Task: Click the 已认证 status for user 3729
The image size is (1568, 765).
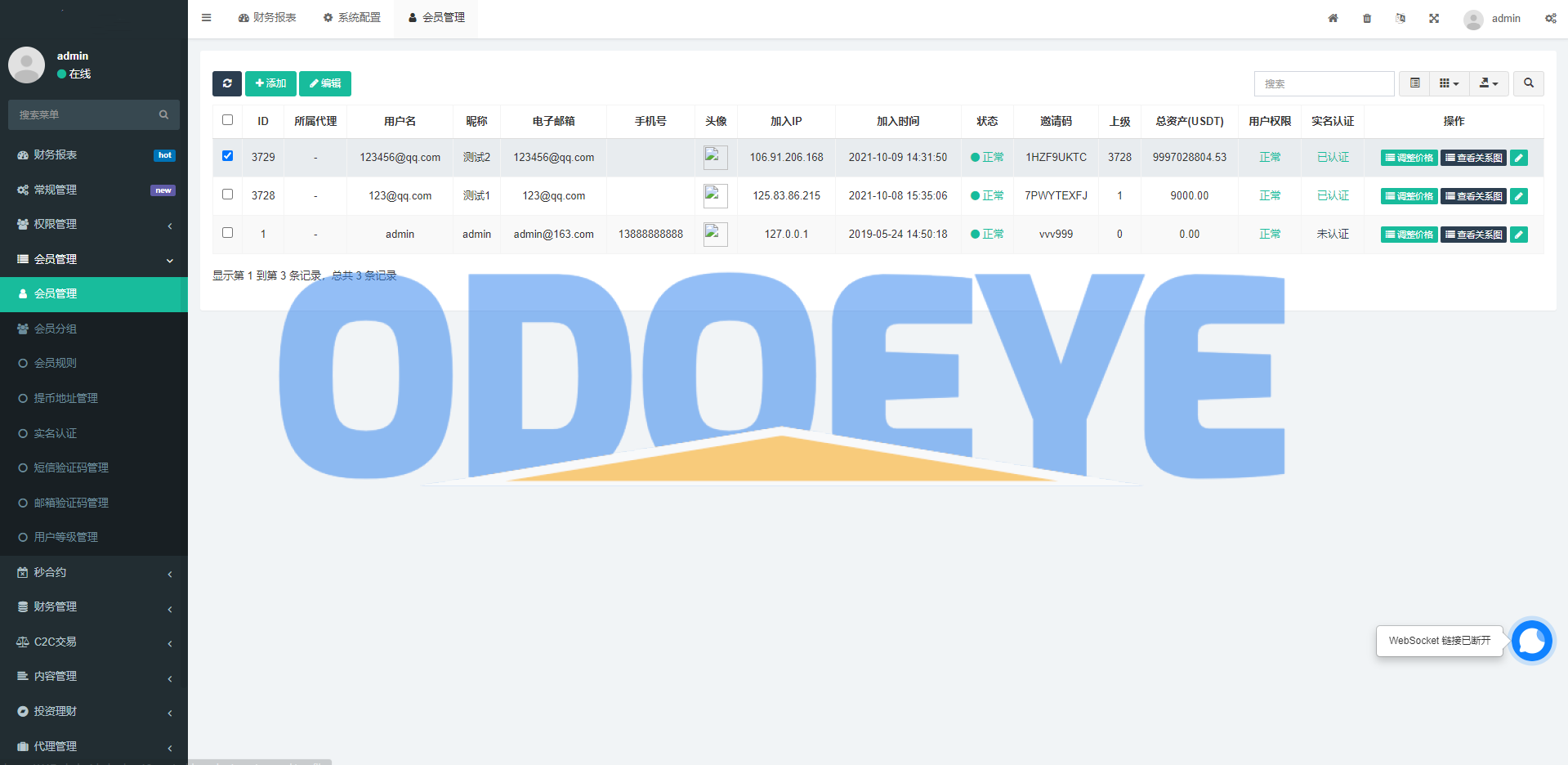Action: (x=1333, y=157)
